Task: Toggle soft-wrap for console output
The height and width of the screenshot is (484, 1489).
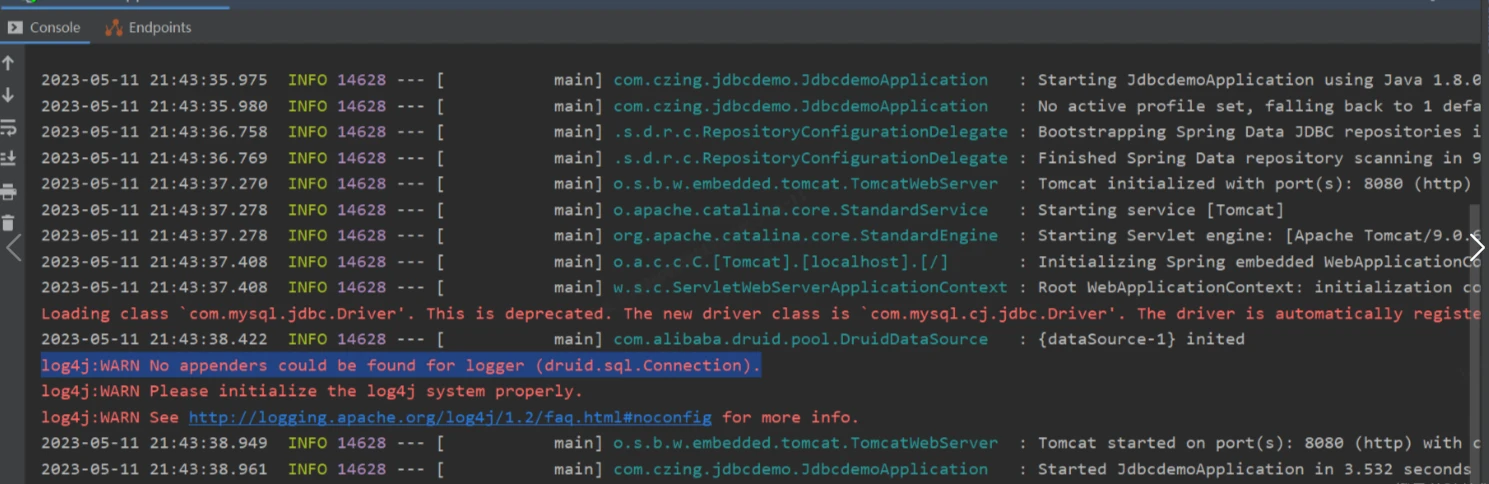Action: point(9,127)
